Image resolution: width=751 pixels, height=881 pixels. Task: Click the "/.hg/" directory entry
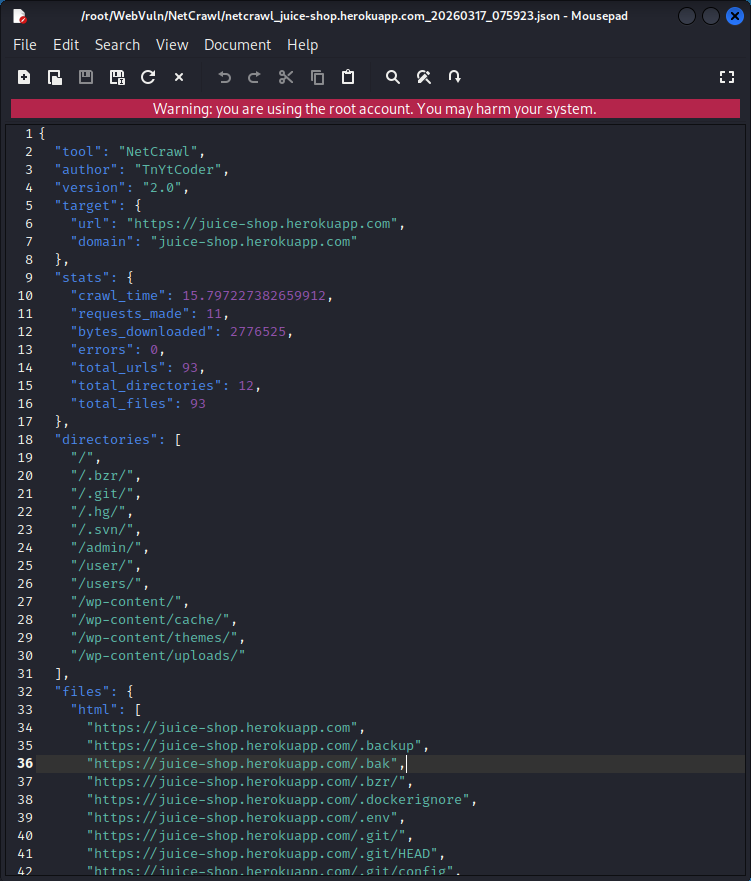point(102,511)
